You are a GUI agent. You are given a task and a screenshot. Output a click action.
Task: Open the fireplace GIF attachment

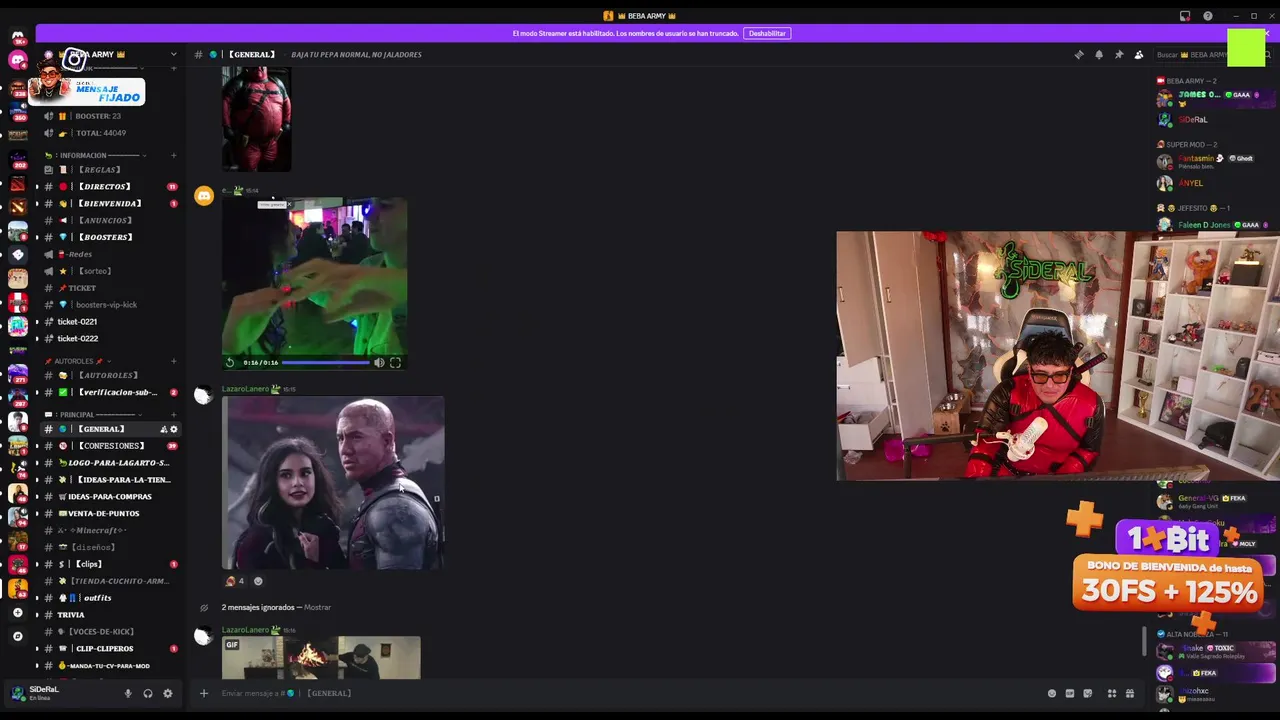pyautogui.click(x=321, y=657)
